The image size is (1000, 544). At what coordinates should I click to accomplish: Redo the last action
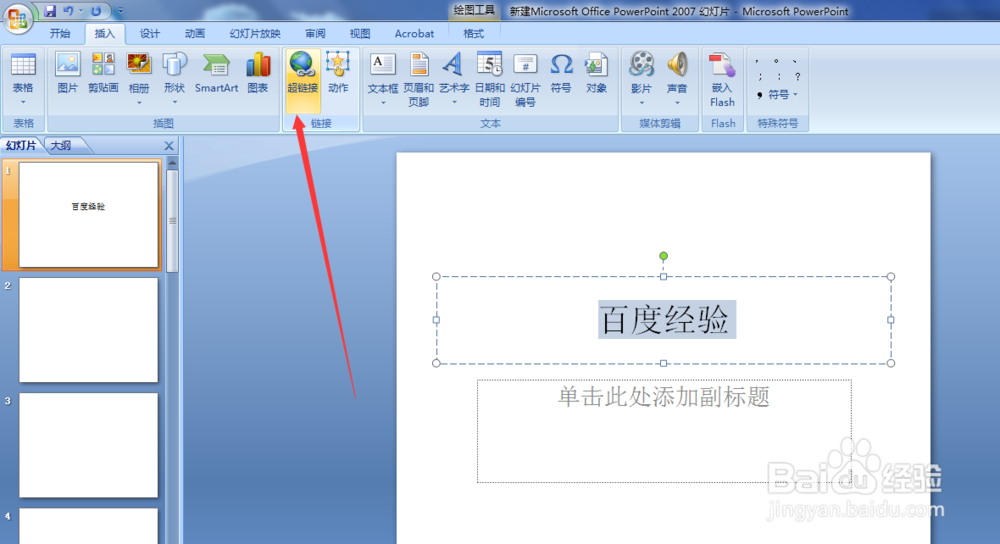point(96,11)
